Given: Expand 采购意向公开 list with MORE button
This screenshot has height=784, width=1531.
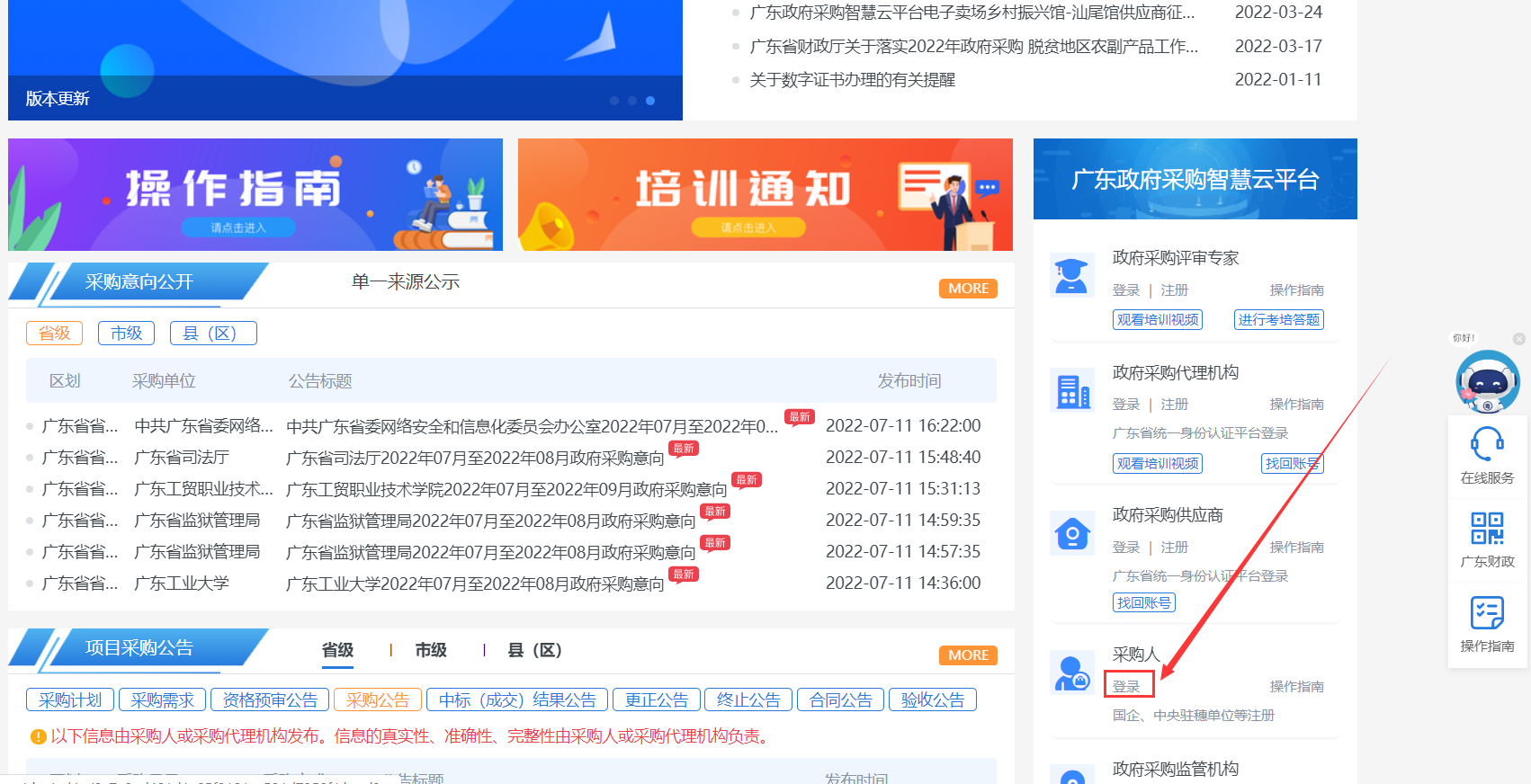Looking at the screenshot, I should pos(967,289).
